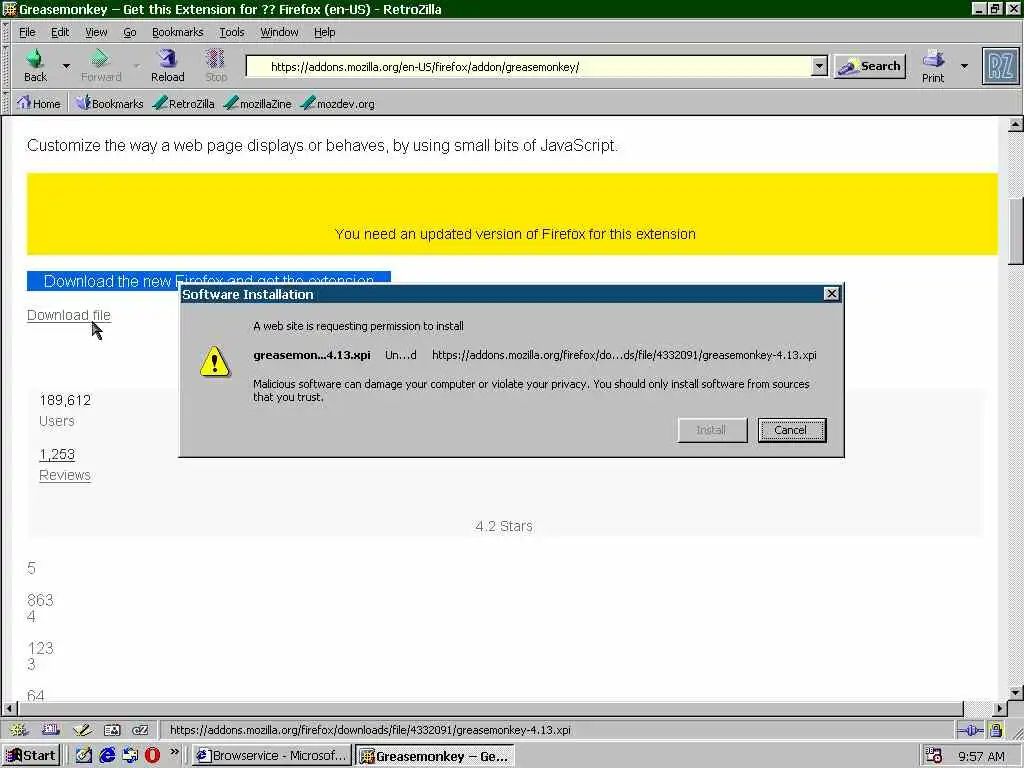Open Address Book component from status bar
Image resolution: width=1024 pixels, height=768 pixels.
(112, 729)
